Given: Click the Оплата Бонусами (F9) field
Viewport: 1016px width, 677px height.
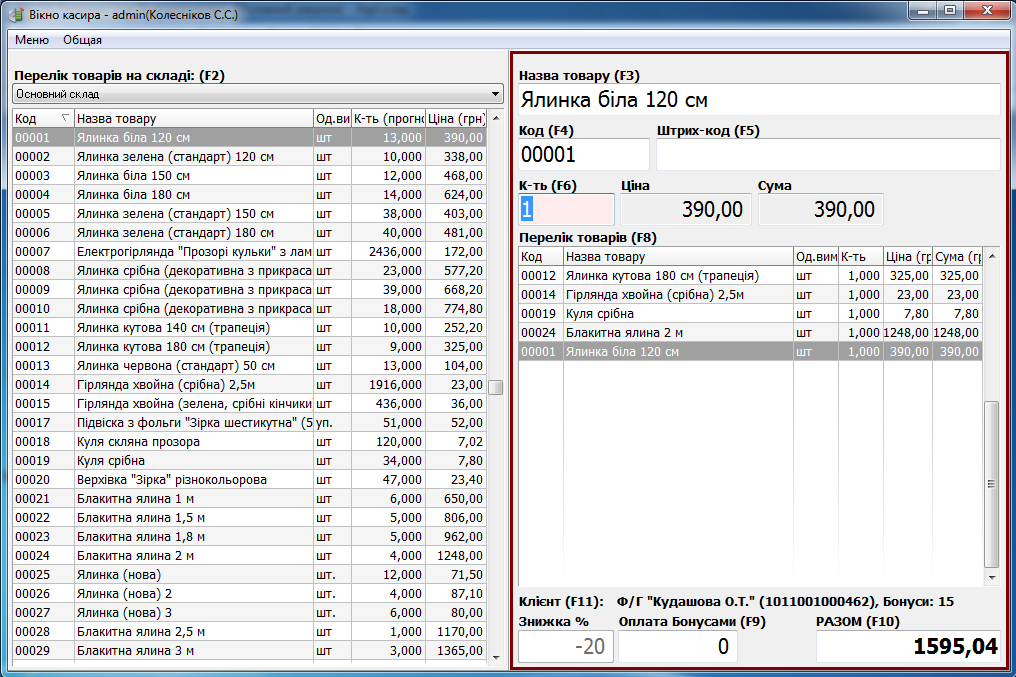Looking at the screenshot, I should tap(677, 647).
